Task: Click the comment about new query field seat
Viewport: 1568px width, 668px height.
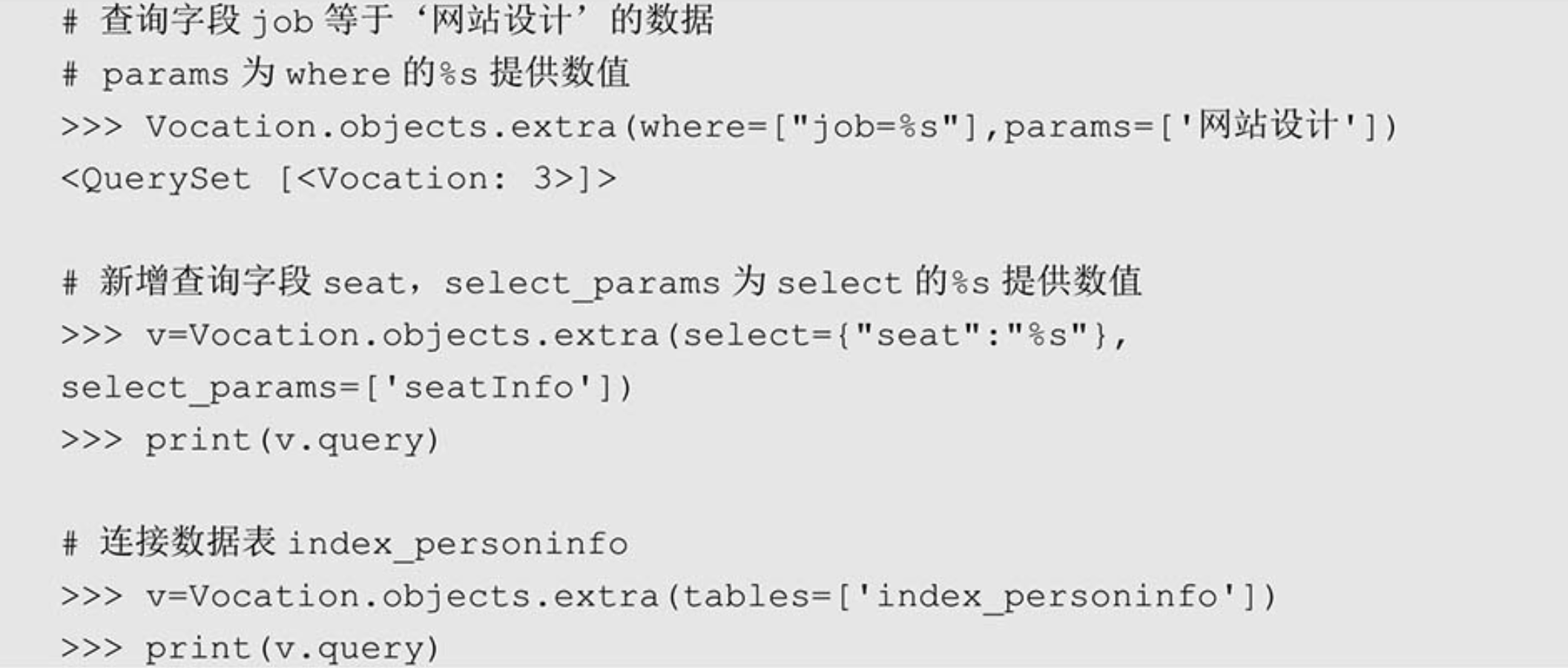Action: [x=602, y=283]
